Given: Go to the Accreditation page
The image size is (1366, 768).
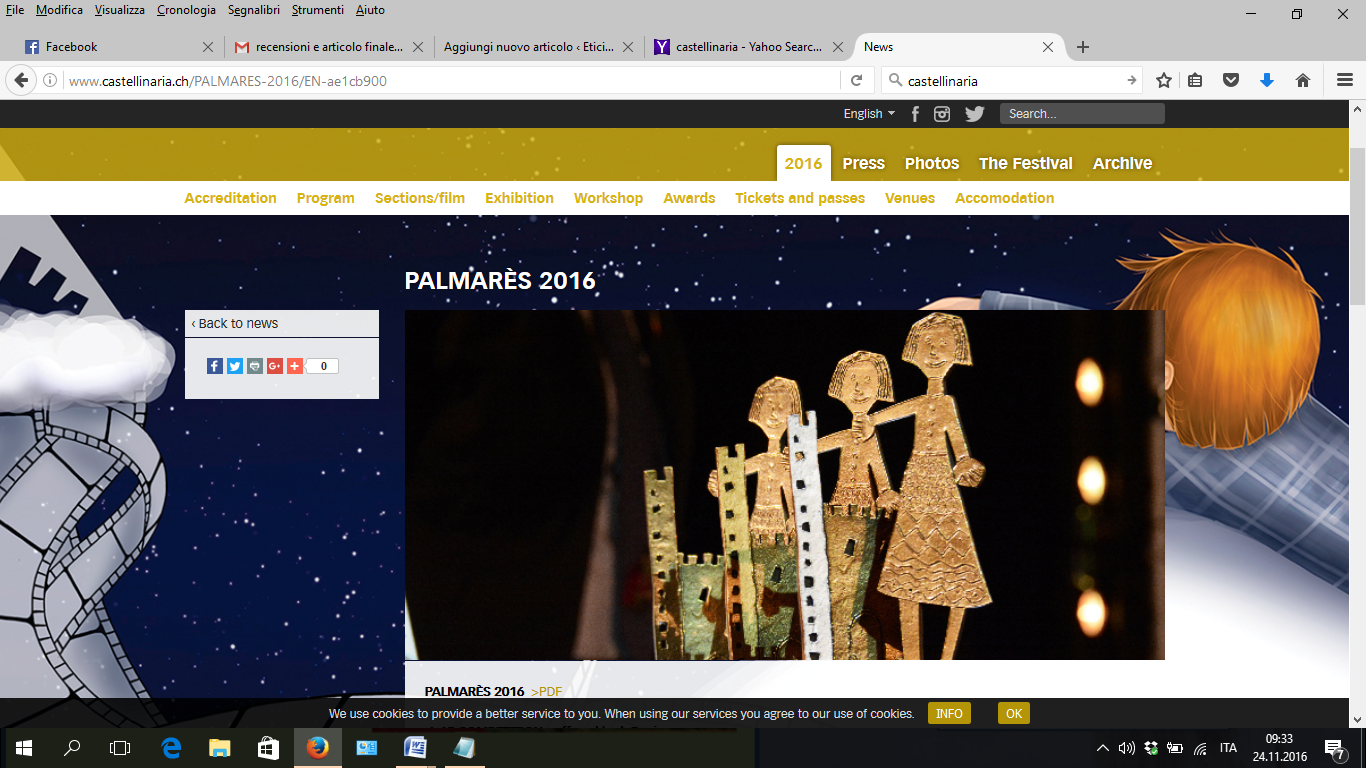Looking at the screenshot, I should click(230, 198).
